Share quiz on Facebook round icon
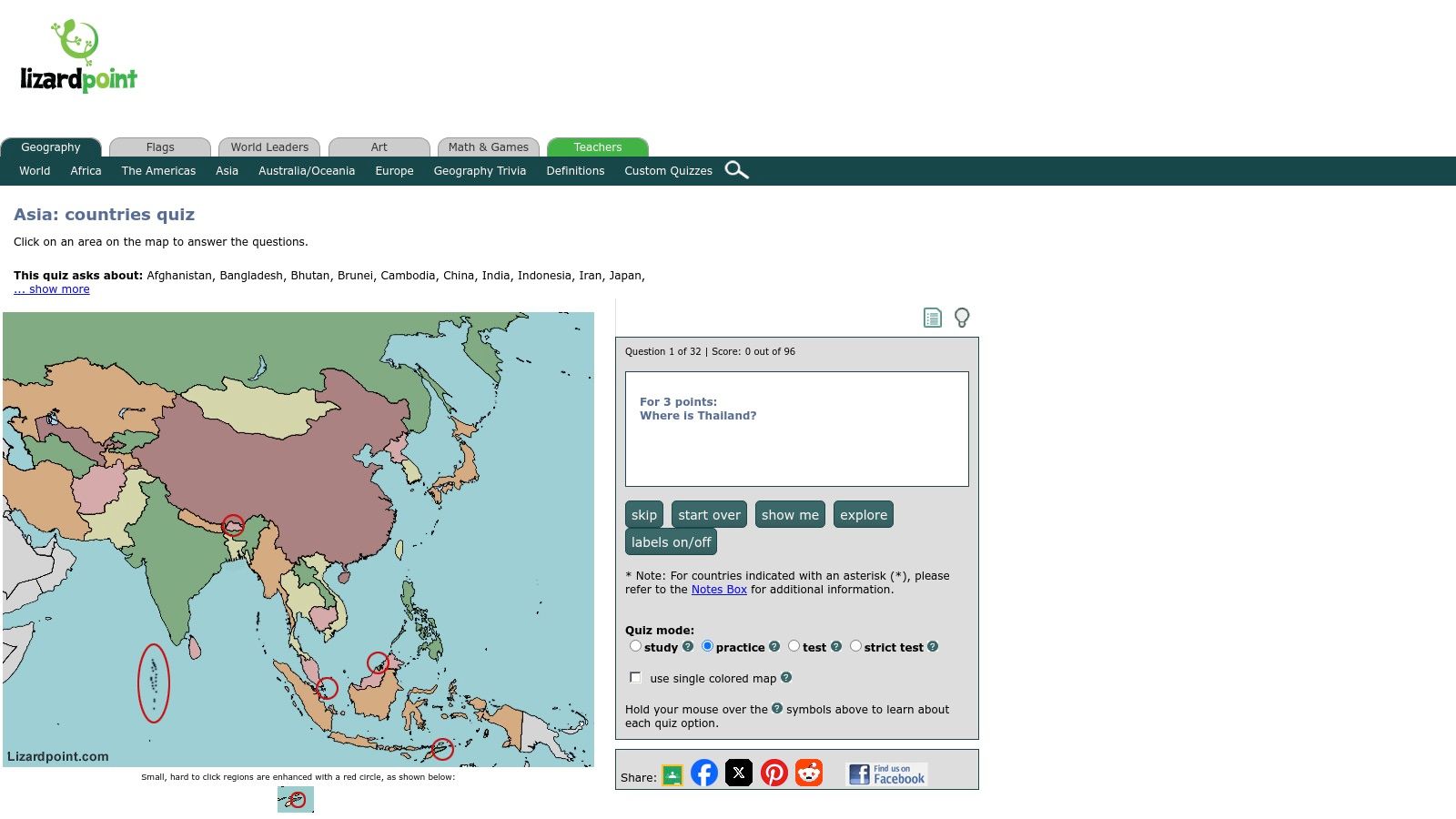This screenshot has width=1456, height=819. click(x=703, y=773)
